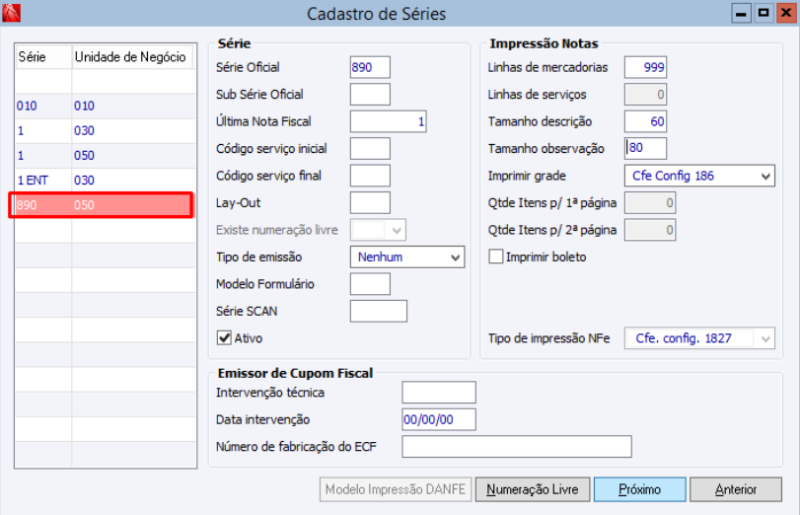Click the Linhas de serviços field

(x=645, y=94)
